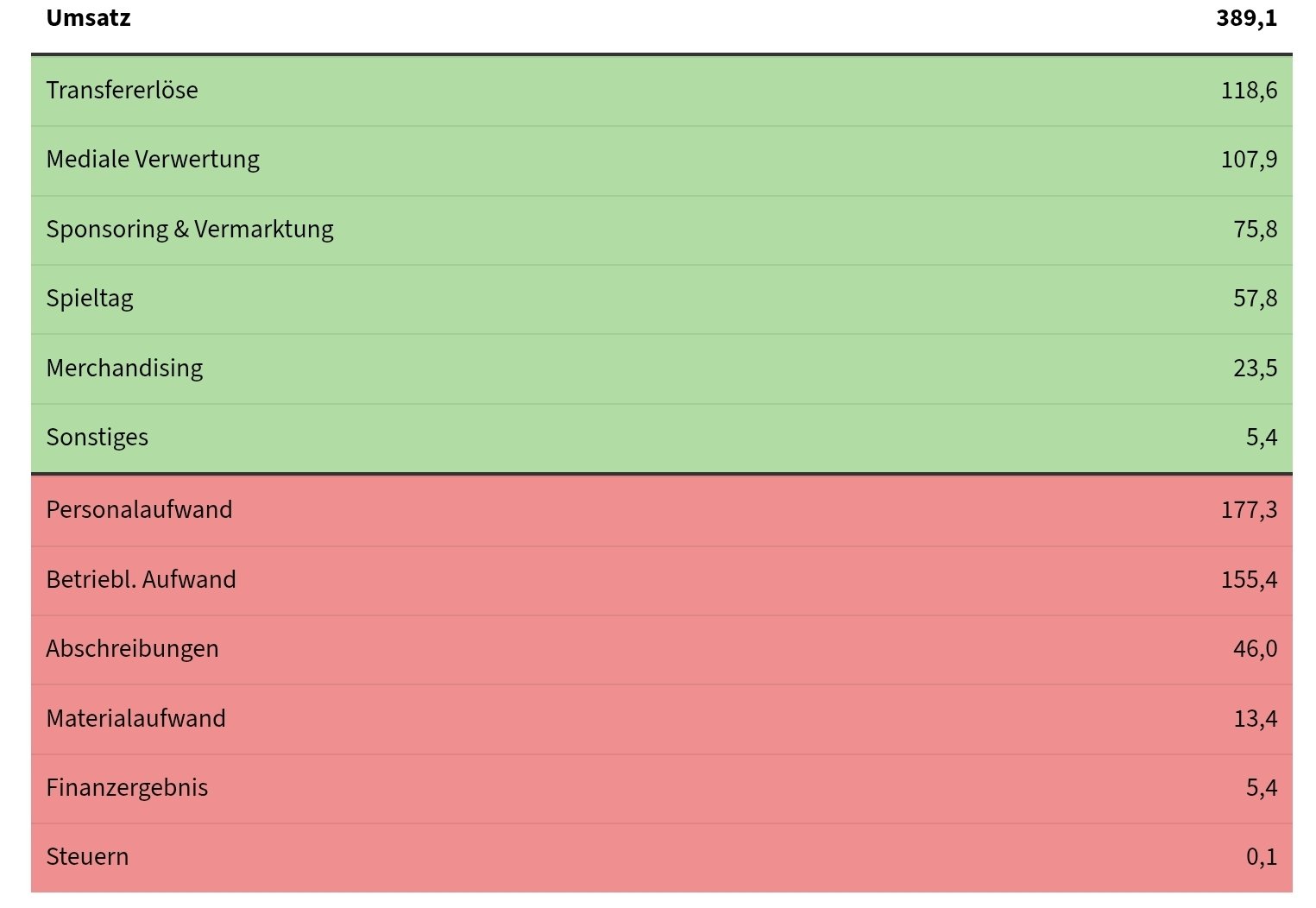Click the total value 389,1
The image size is (1316, 908).
tap(1246, 18)
